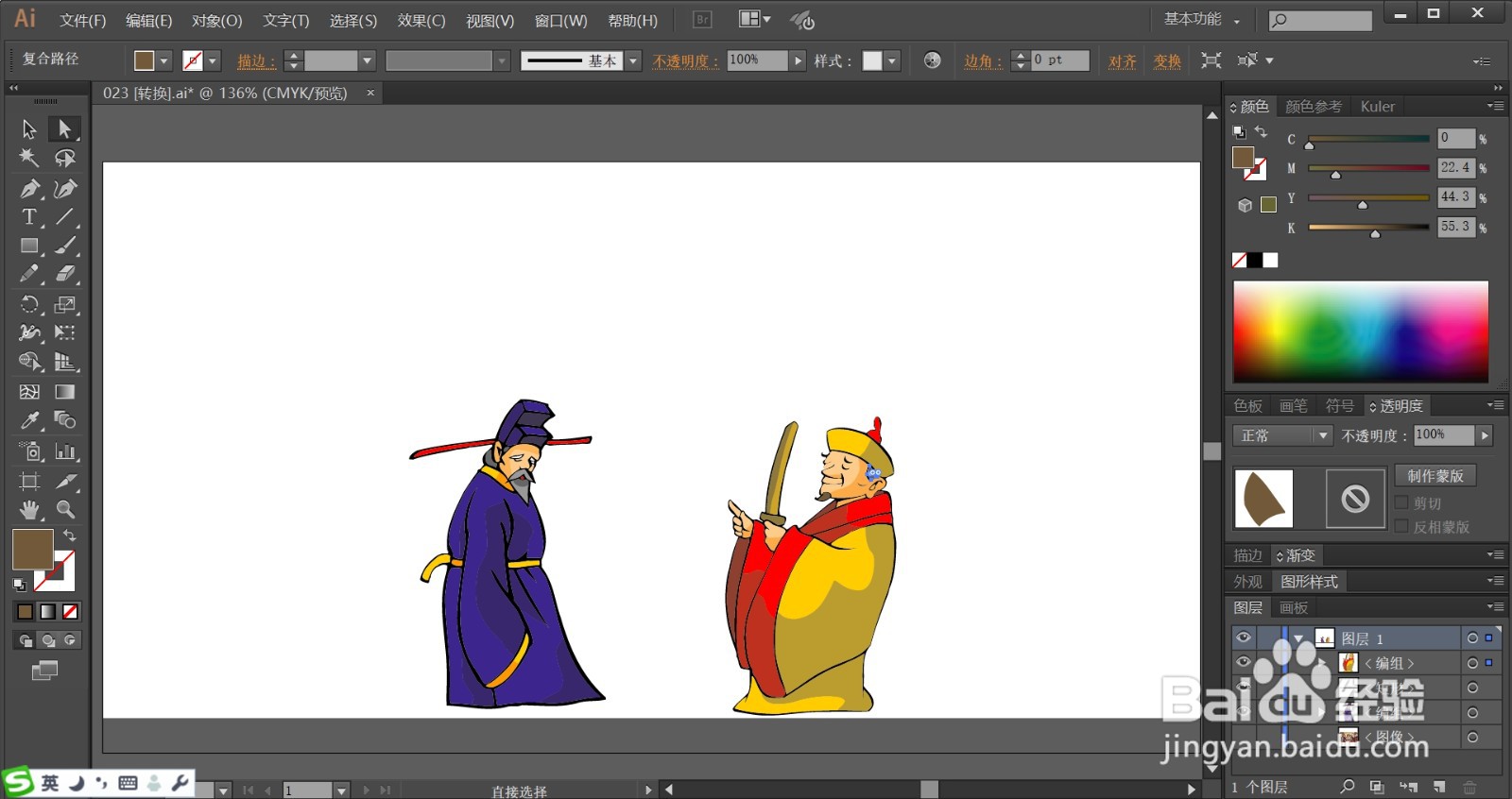Viewport: 1512px width, 799px height.
Task: Enable the 反相蒙版 checkbox
Action: (x=1401, y=527)
